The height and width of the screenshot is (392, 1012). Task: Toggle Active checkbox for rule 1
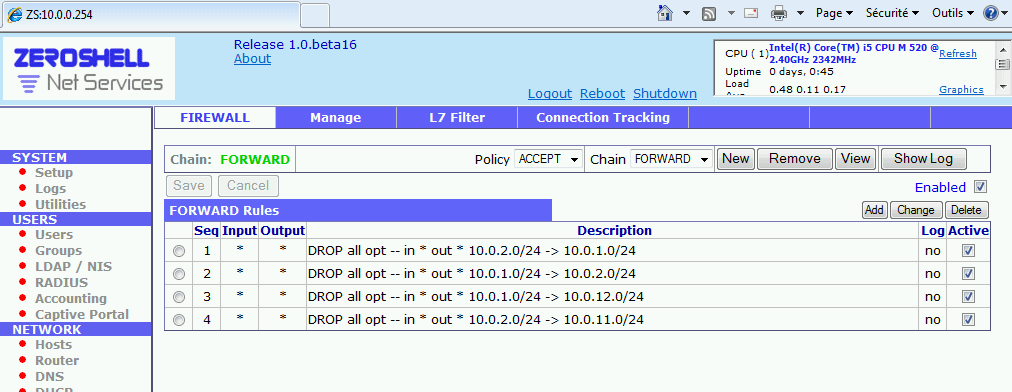[968, 251]
